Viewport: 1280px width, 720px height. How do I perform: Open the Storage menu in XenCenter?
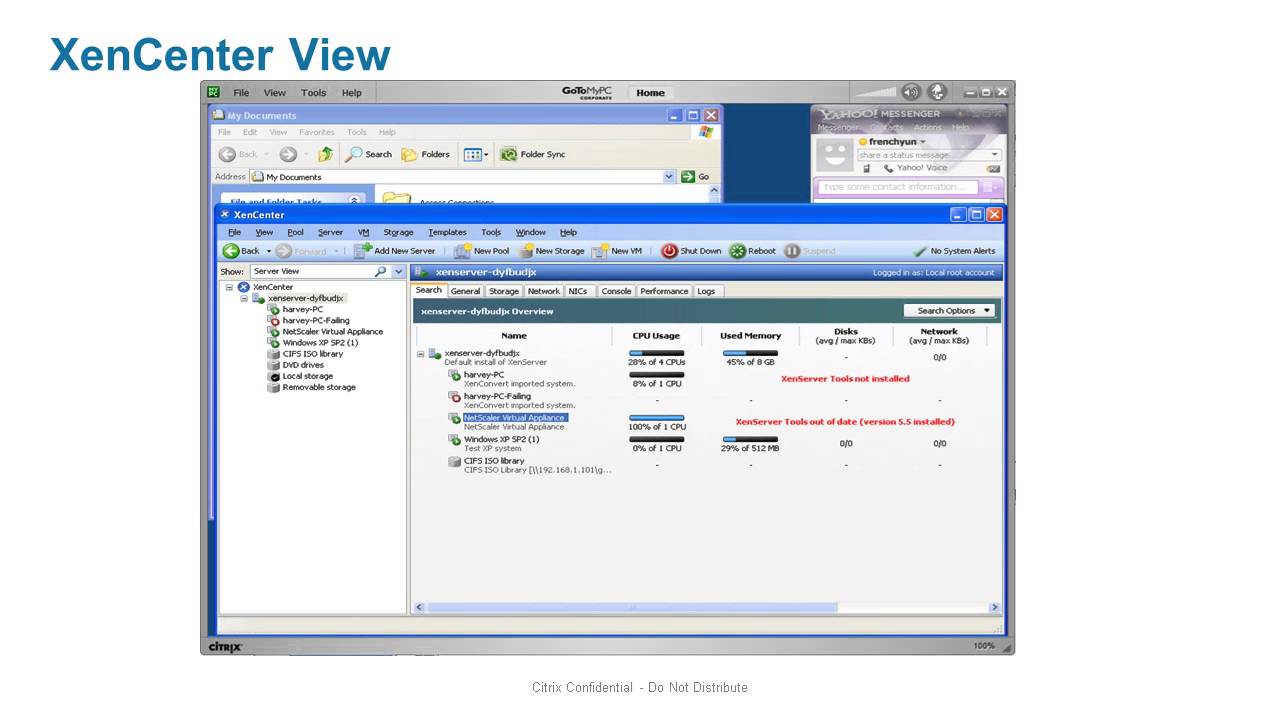click(x=398, y=232)
